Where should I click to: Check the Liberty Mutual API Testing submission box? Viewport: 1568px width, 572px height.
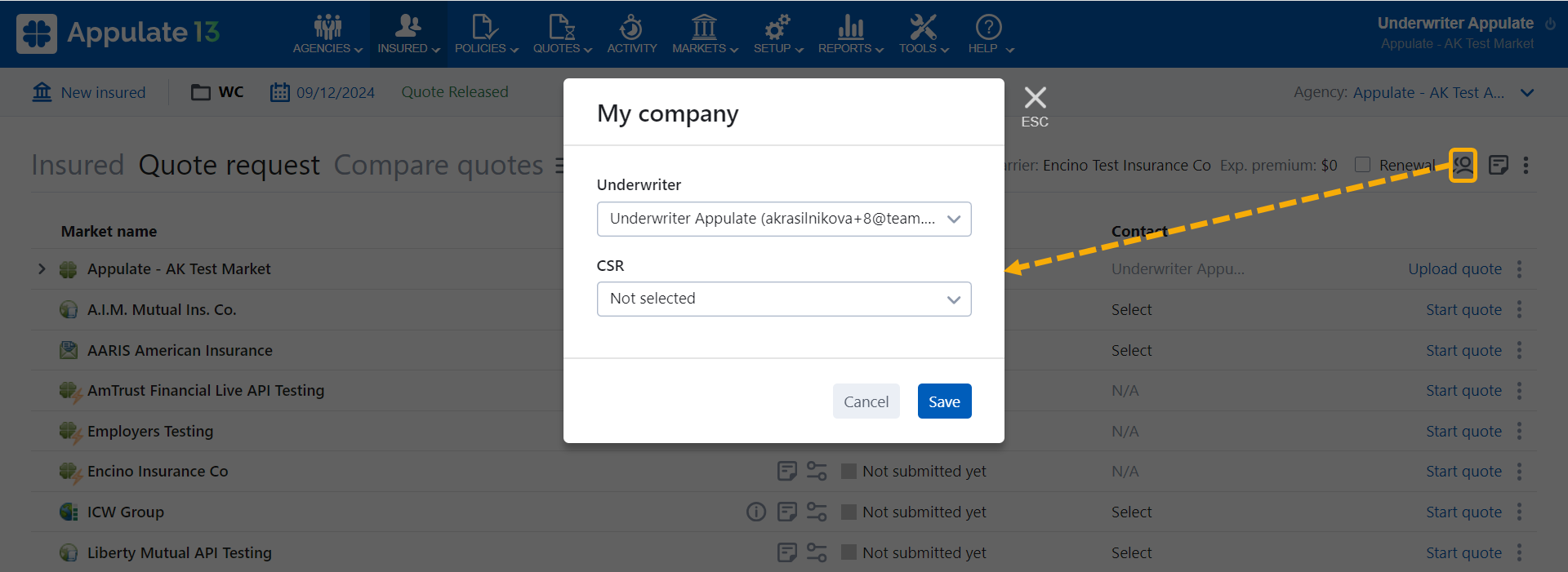pos(849,552)
